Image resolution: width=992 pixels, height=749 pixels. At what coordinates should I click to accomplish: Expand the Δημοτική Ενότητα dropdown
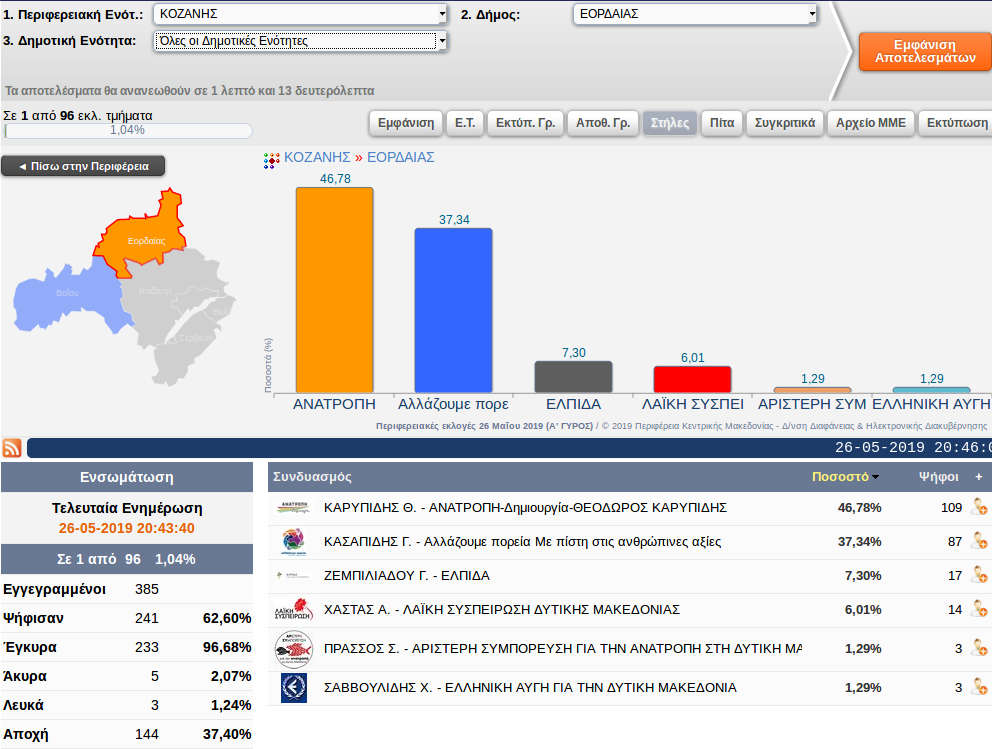point(300,41)
